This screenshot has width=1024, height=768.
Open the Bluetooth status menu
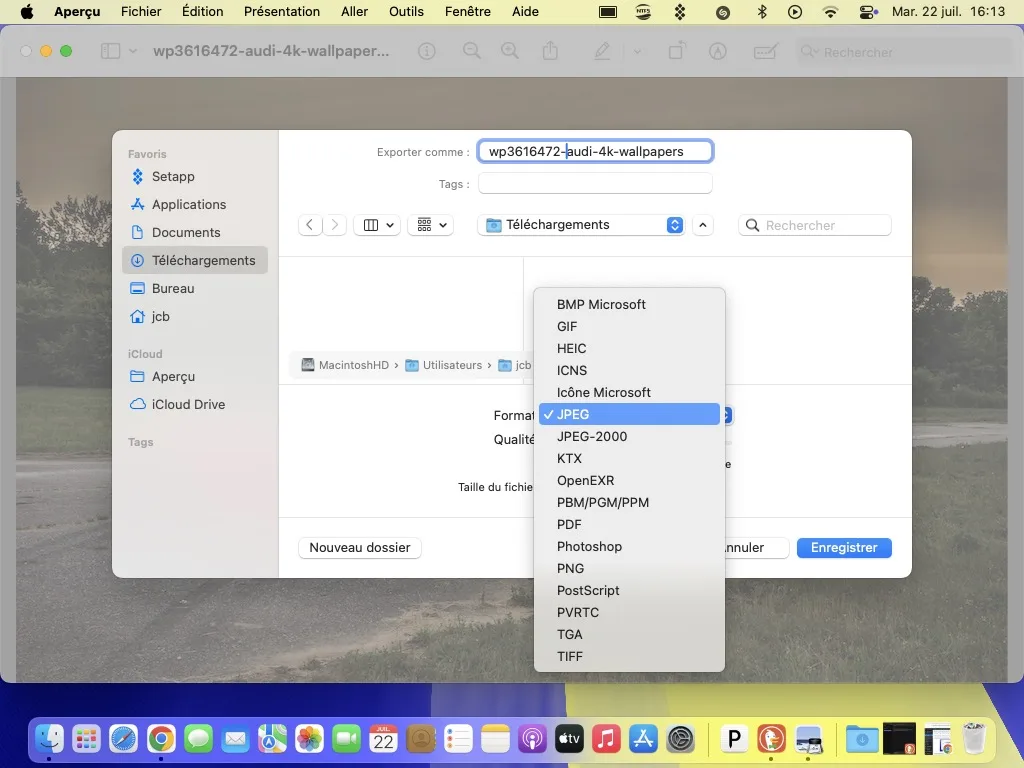tap(761, 11)
